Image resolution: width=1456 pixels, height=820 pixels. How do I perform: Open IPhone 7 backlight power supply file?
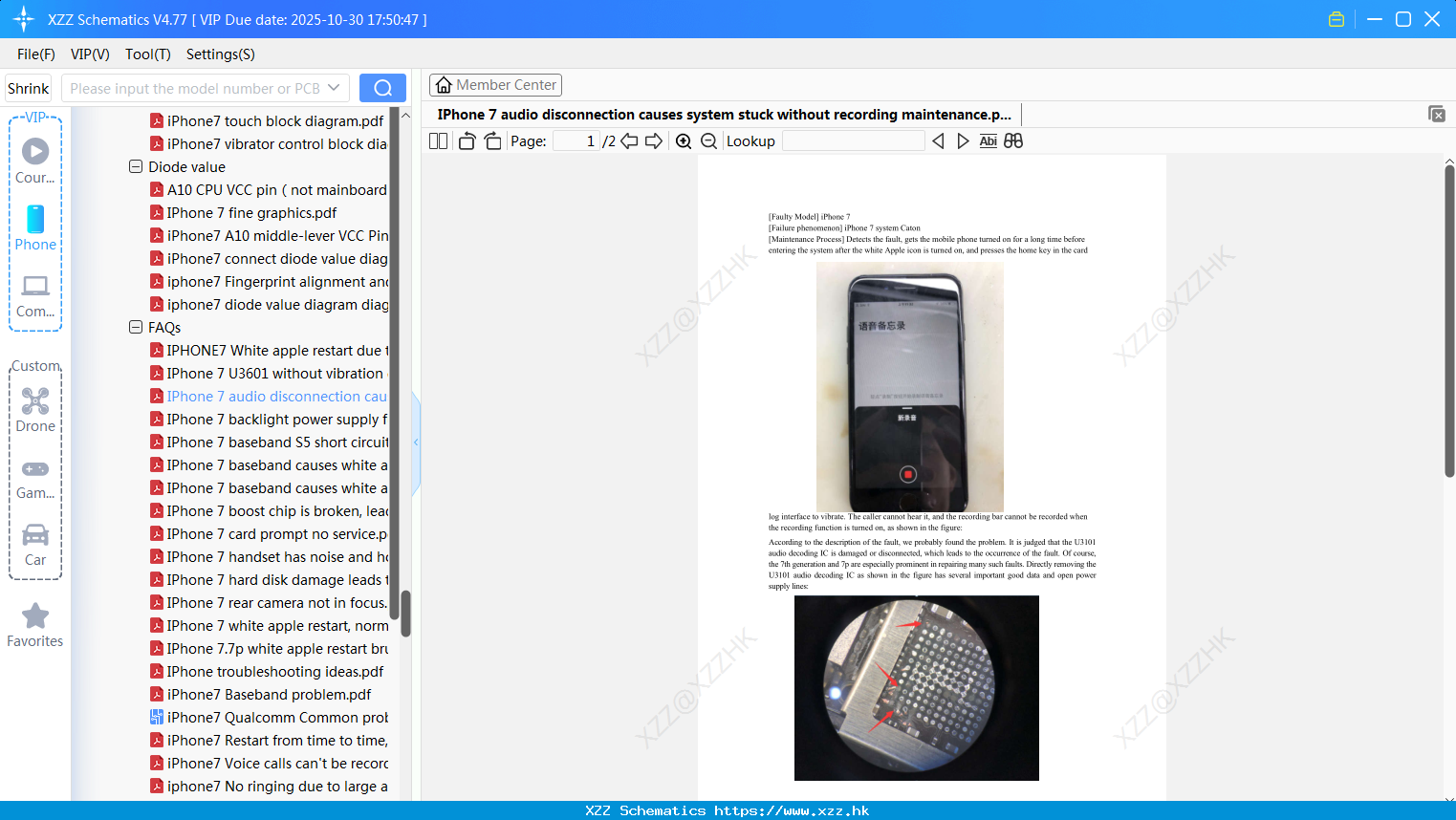click(x=277, y=420)
